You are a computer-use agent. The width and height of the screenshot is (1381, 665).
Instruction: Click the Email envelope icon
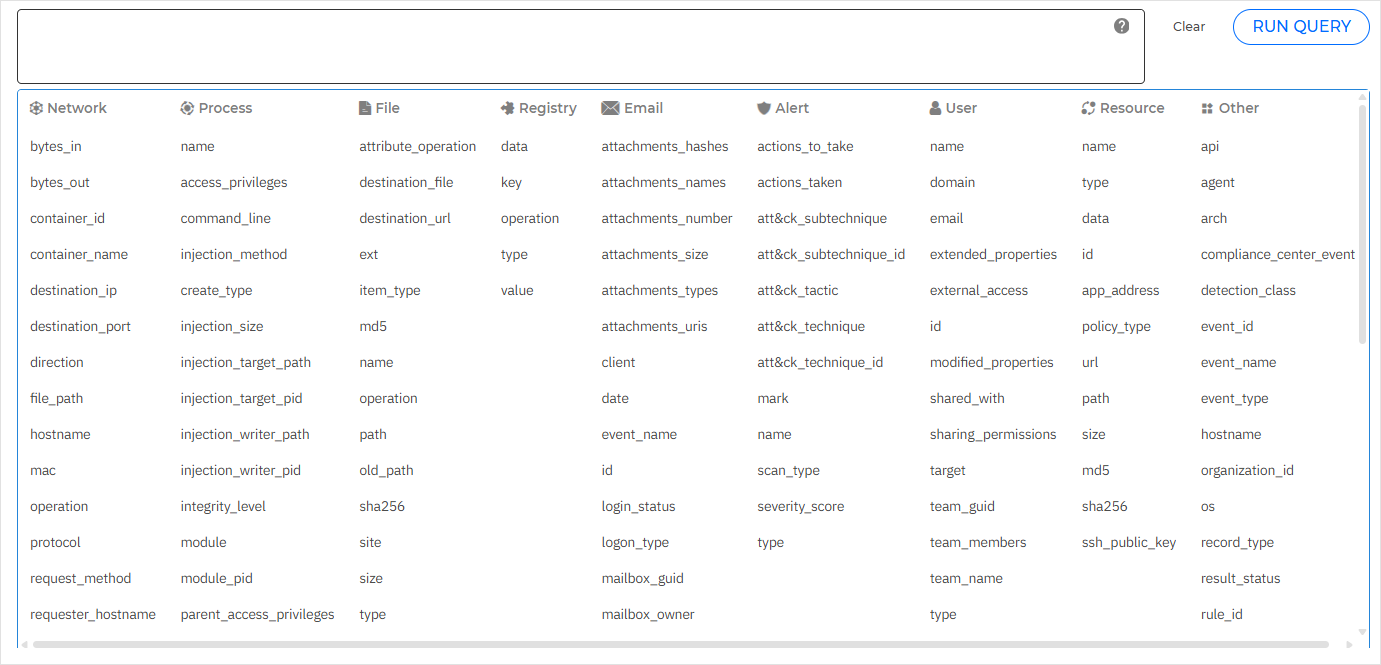(x=609, y=107)
